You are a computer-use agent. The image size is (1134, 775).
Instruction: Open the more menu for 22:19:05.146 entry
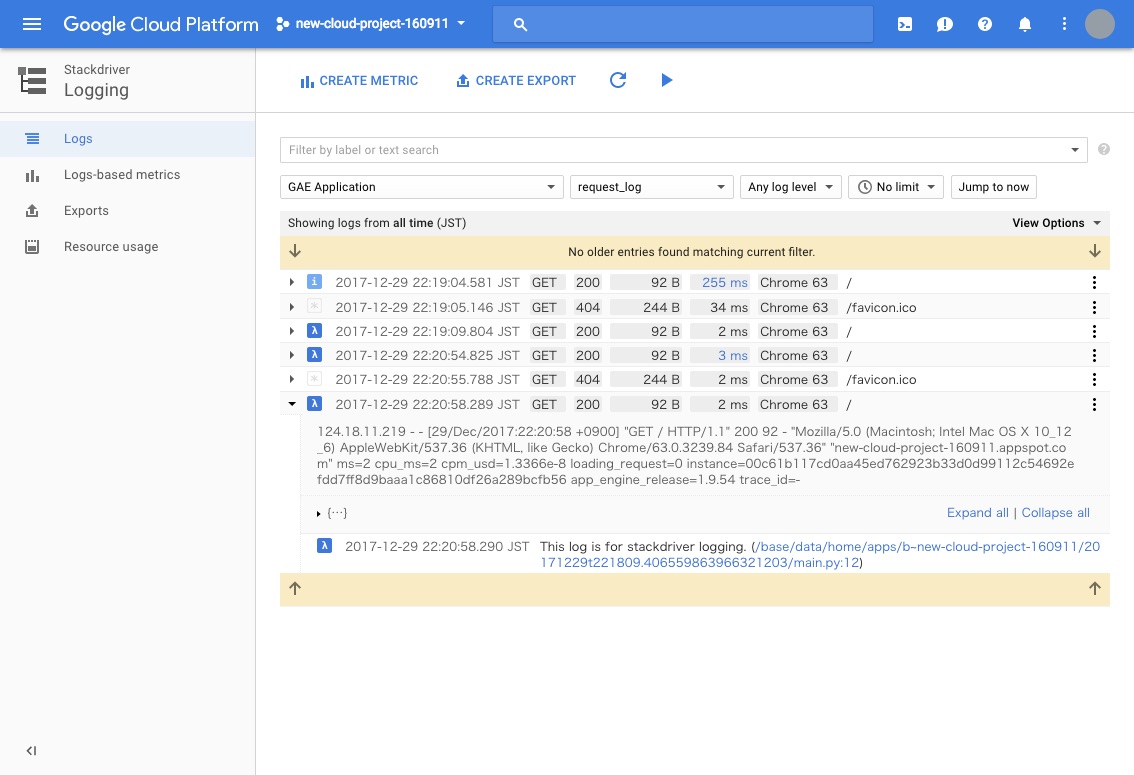[1094, 307]
